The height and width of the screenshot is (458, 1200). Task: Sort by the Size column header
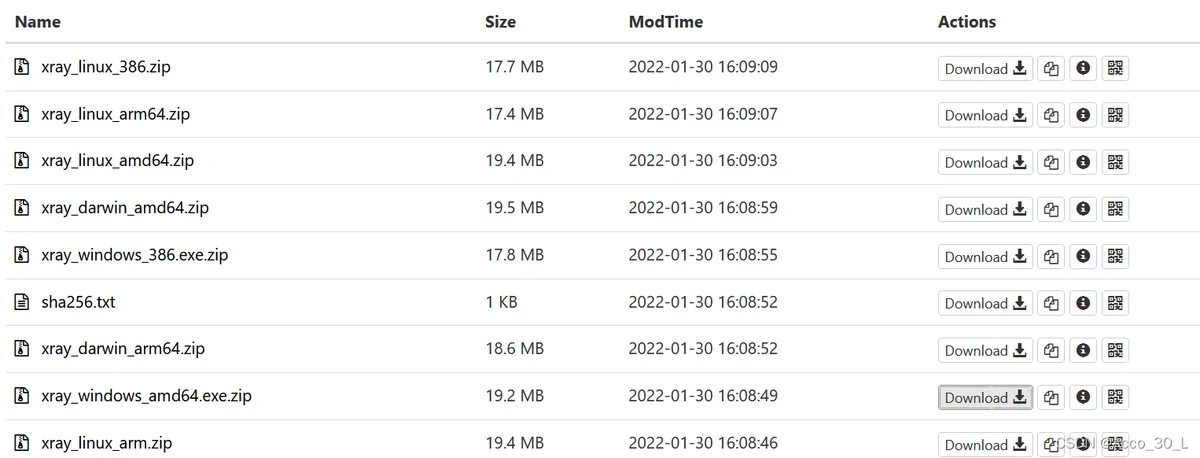pyautogui.click(x=501, y=21)
